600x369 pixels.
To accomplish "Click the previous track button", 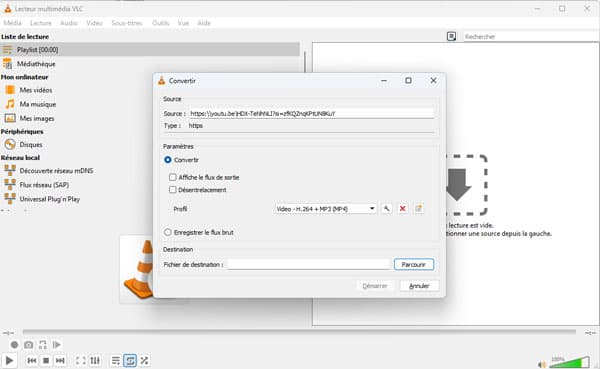I will (32, 360).
